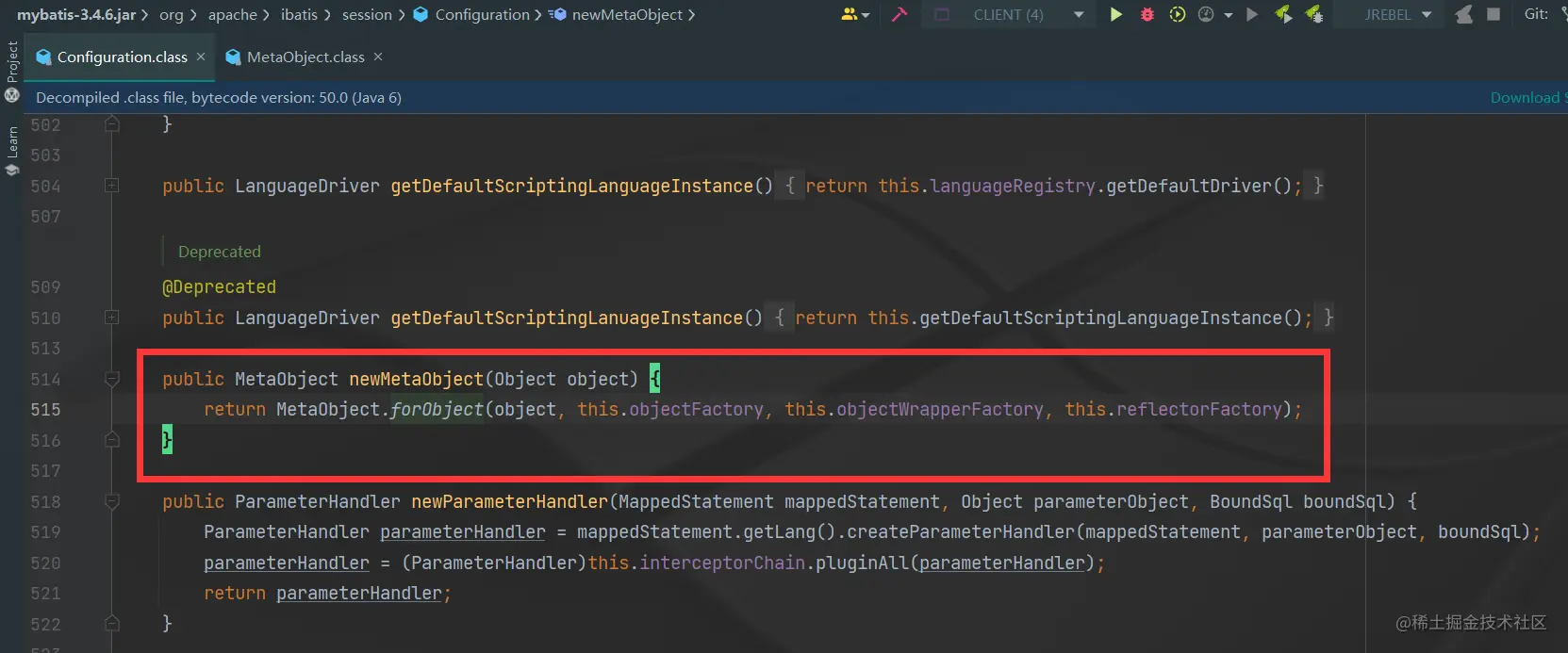Run the CLIENT configuration with green play

[x=1115, y=14]
